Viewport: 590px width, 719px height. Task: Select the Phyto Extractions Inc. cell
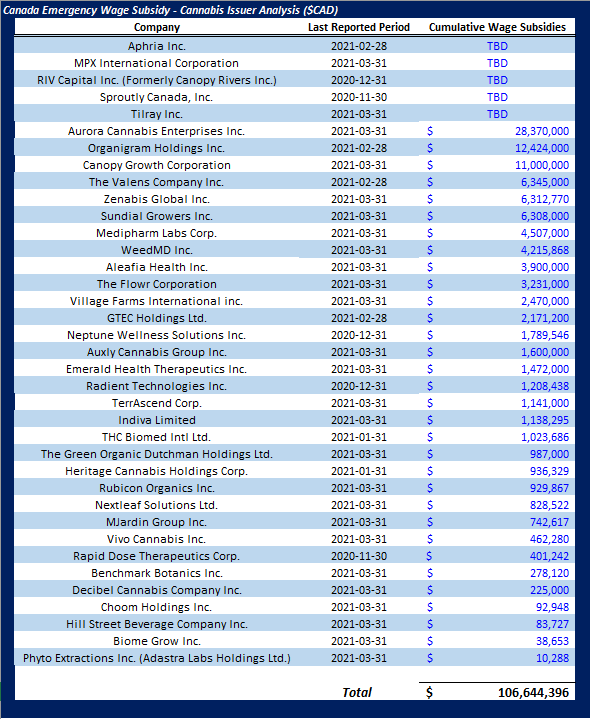click(x=157, y=657)
